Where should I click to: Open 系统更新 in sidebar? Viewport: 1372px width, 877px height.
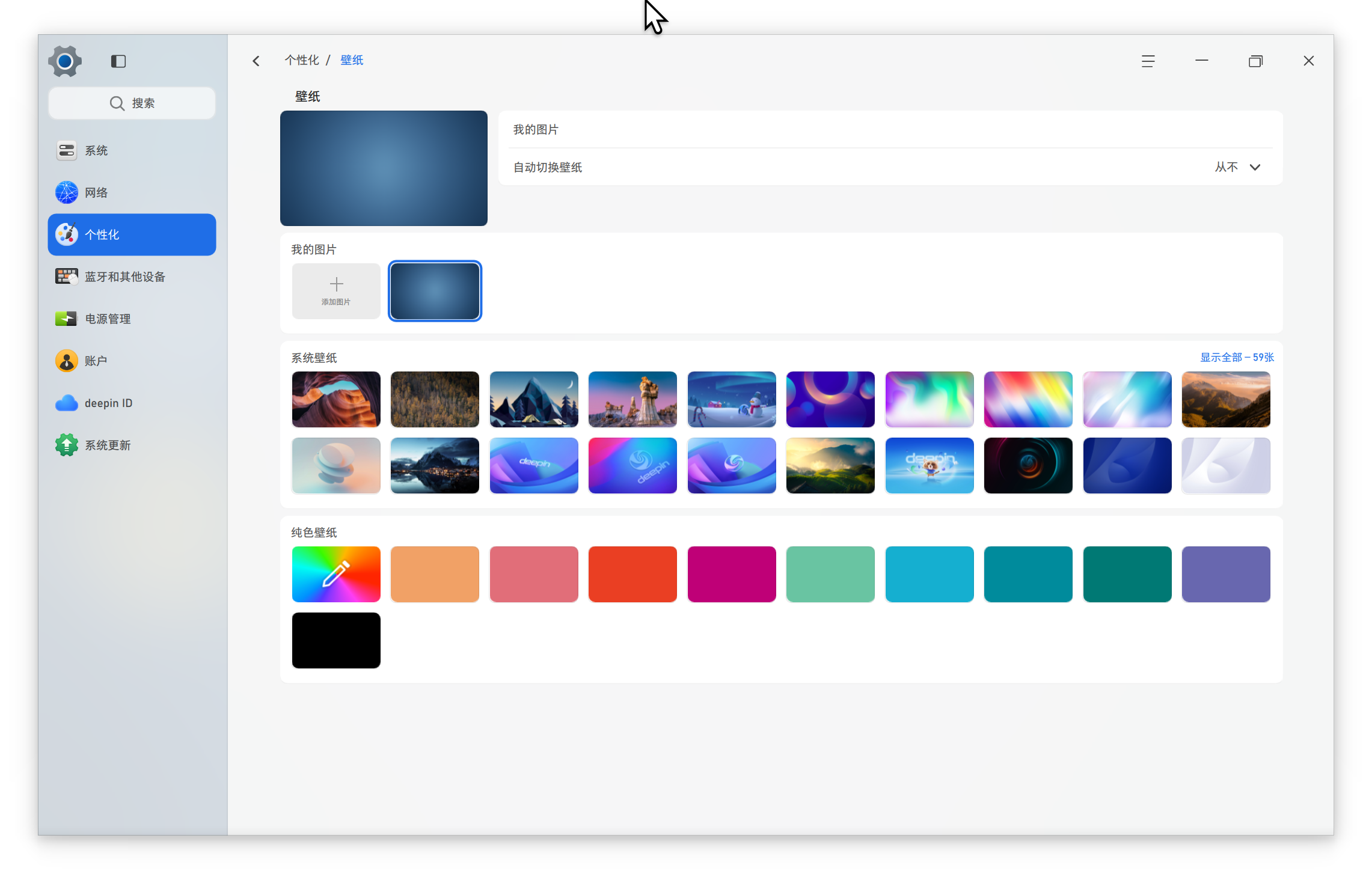click(132, 445)
